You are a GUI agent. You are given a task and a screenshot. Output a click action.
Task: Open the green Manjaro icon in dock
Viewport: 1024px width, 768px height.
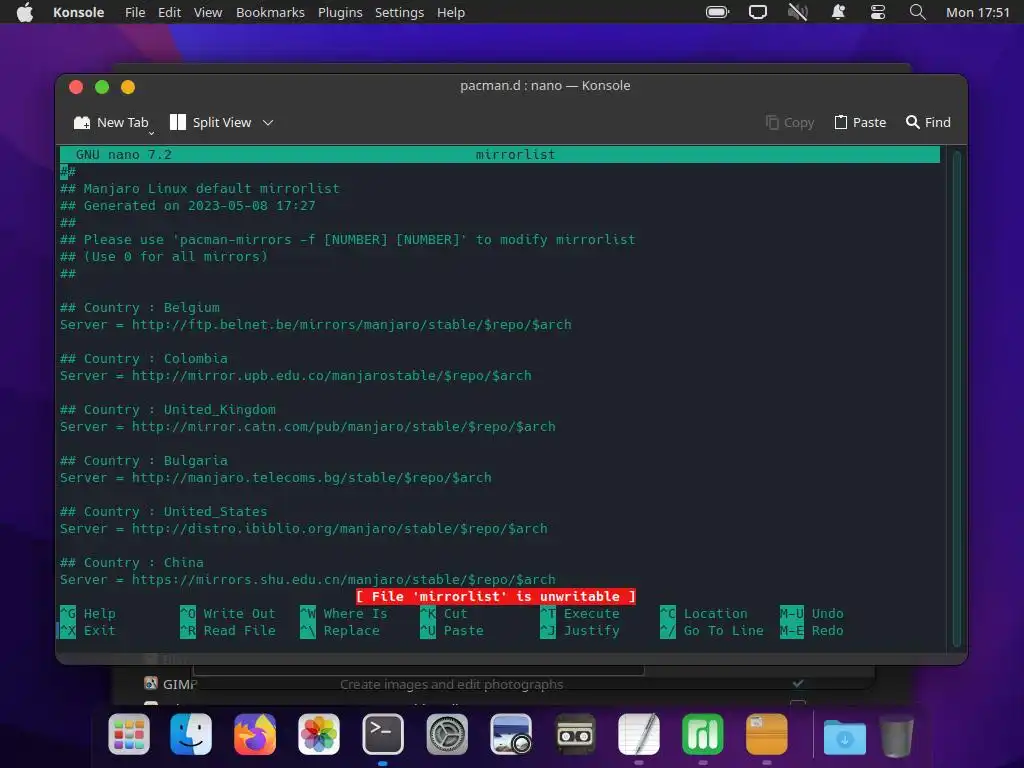703,734
